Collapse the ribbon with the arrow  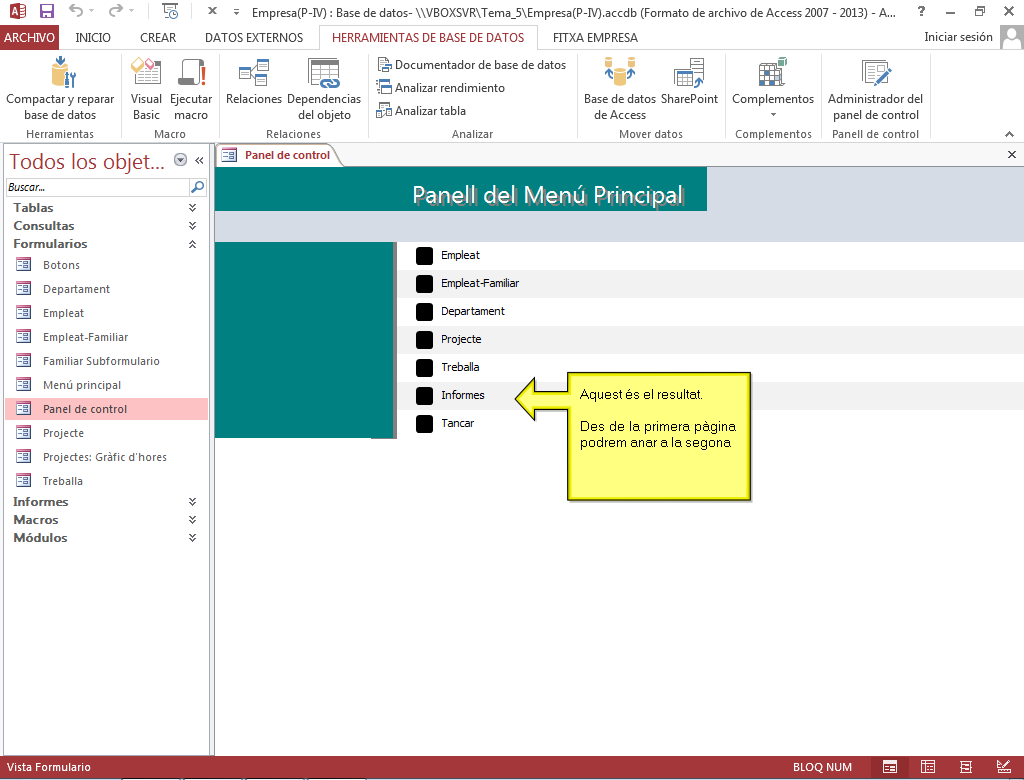1009,134
